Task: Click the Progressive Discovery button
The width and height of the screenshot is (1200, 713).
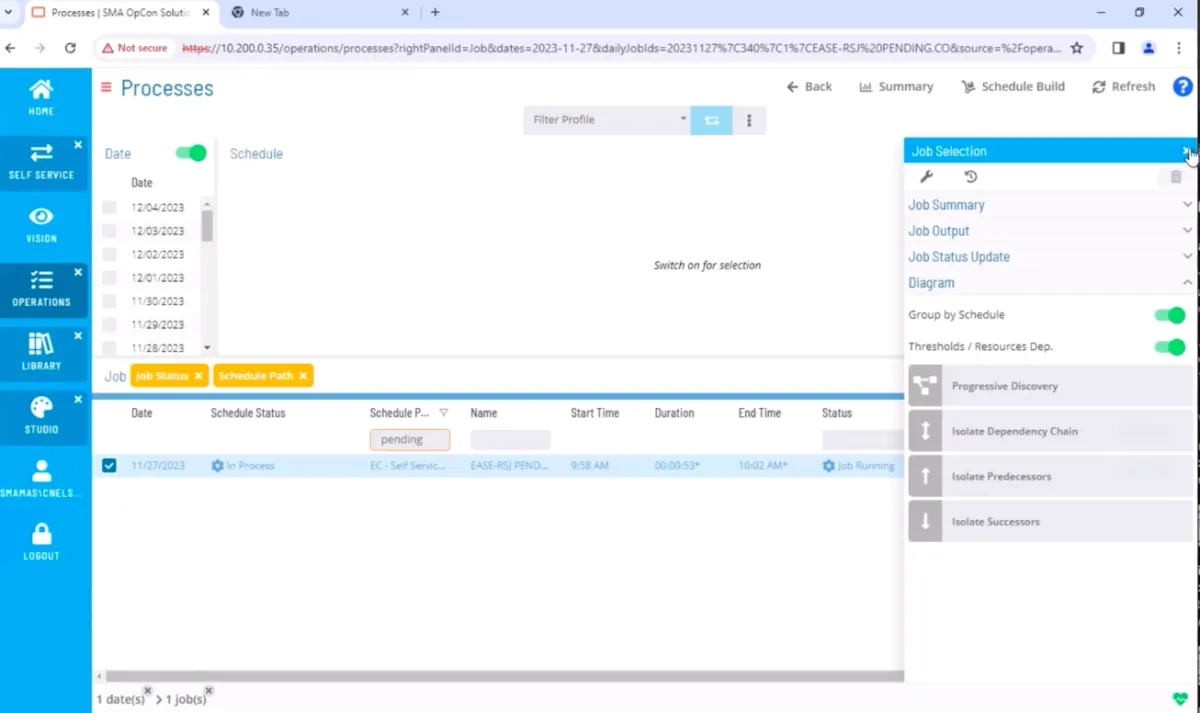Action: coord(1050,386)
